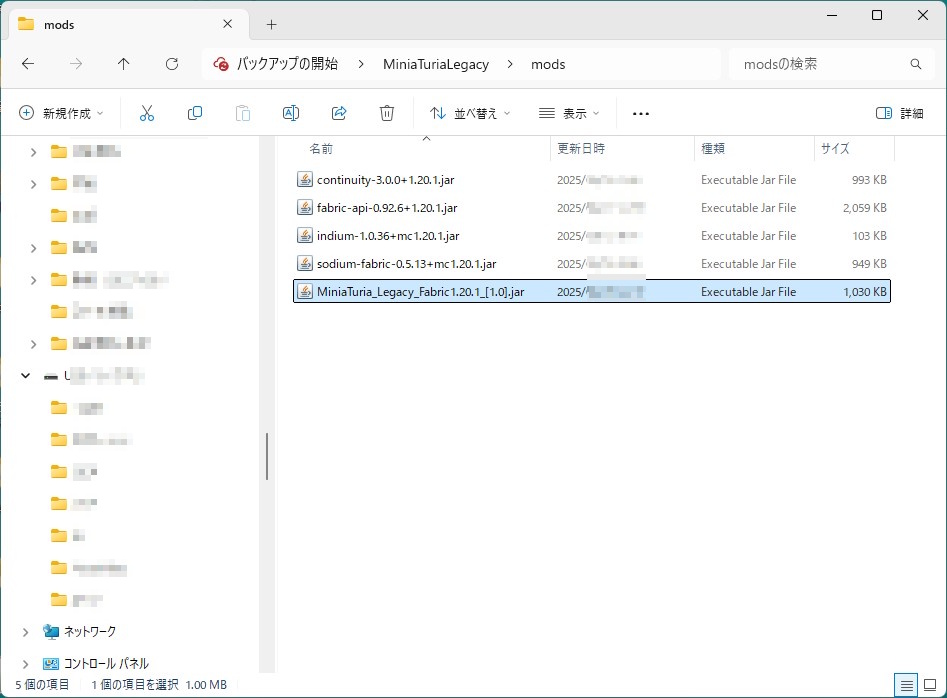This screenshot has width=947, height=698.
Task: Click the backup cloud icon in address bar
Action: click(x=221, y=64)
